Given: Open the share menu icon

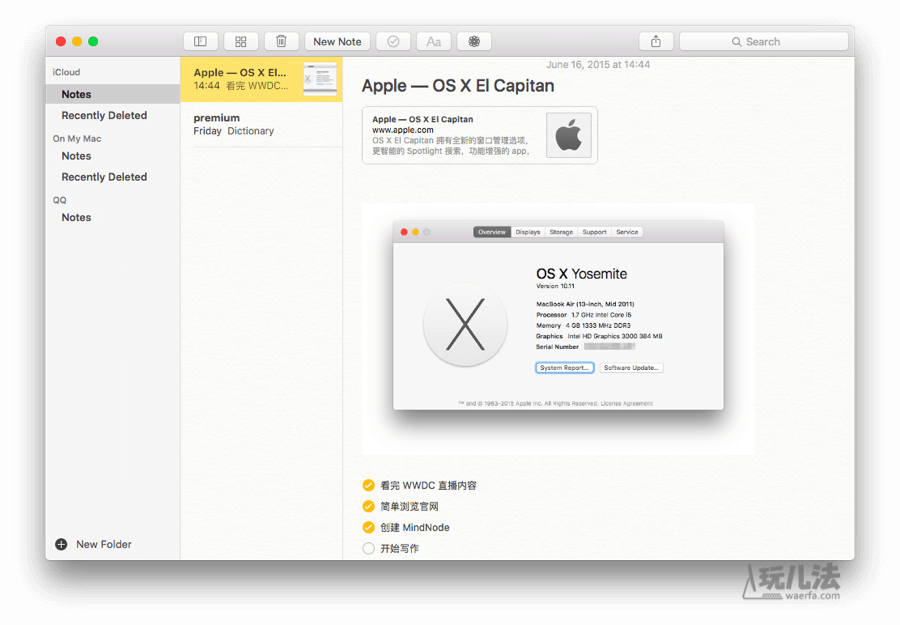Looking at the screenshot, I should [656, 41].
